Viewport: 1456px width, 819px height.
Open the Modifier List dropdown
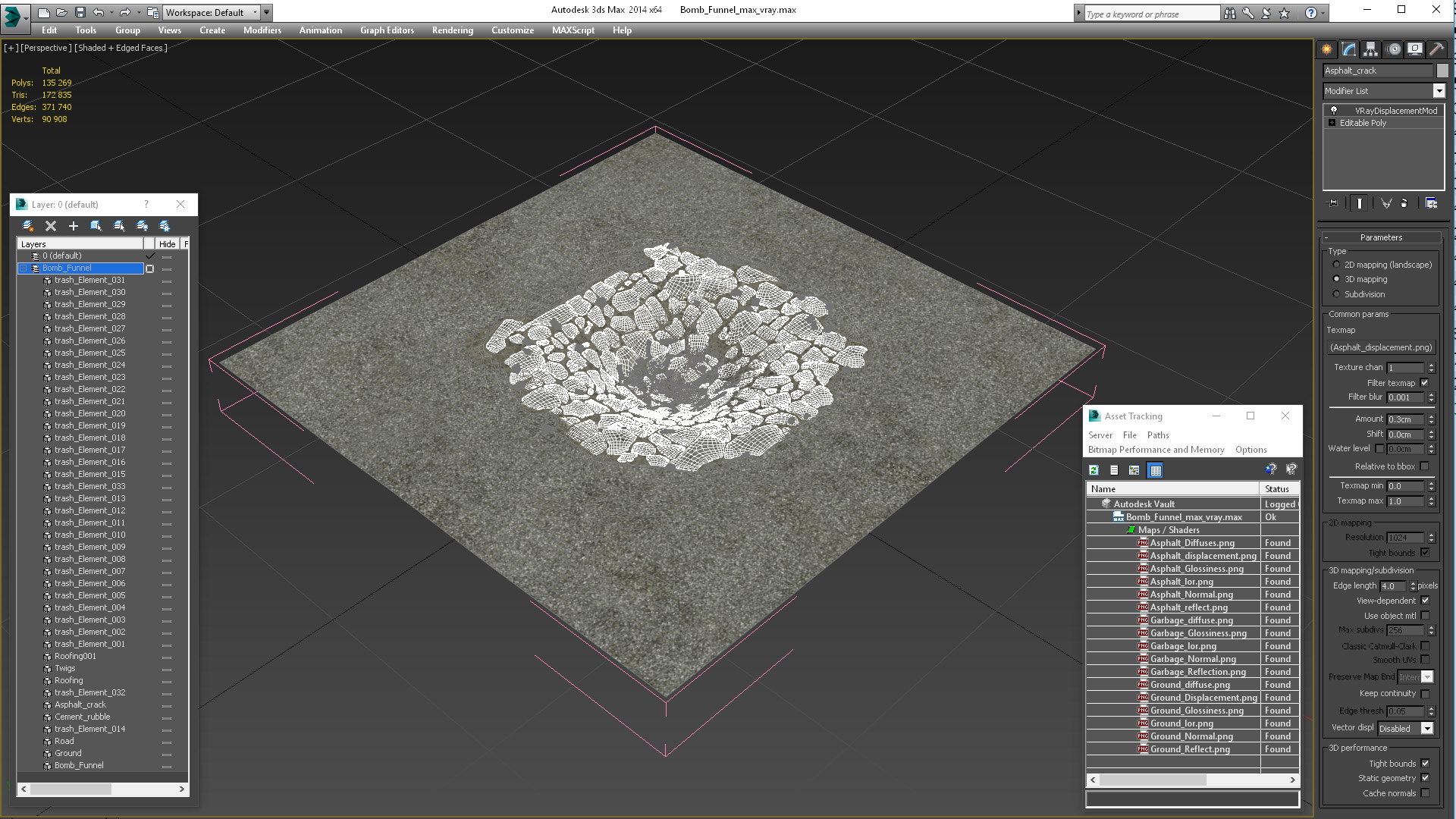point(1385,91)
